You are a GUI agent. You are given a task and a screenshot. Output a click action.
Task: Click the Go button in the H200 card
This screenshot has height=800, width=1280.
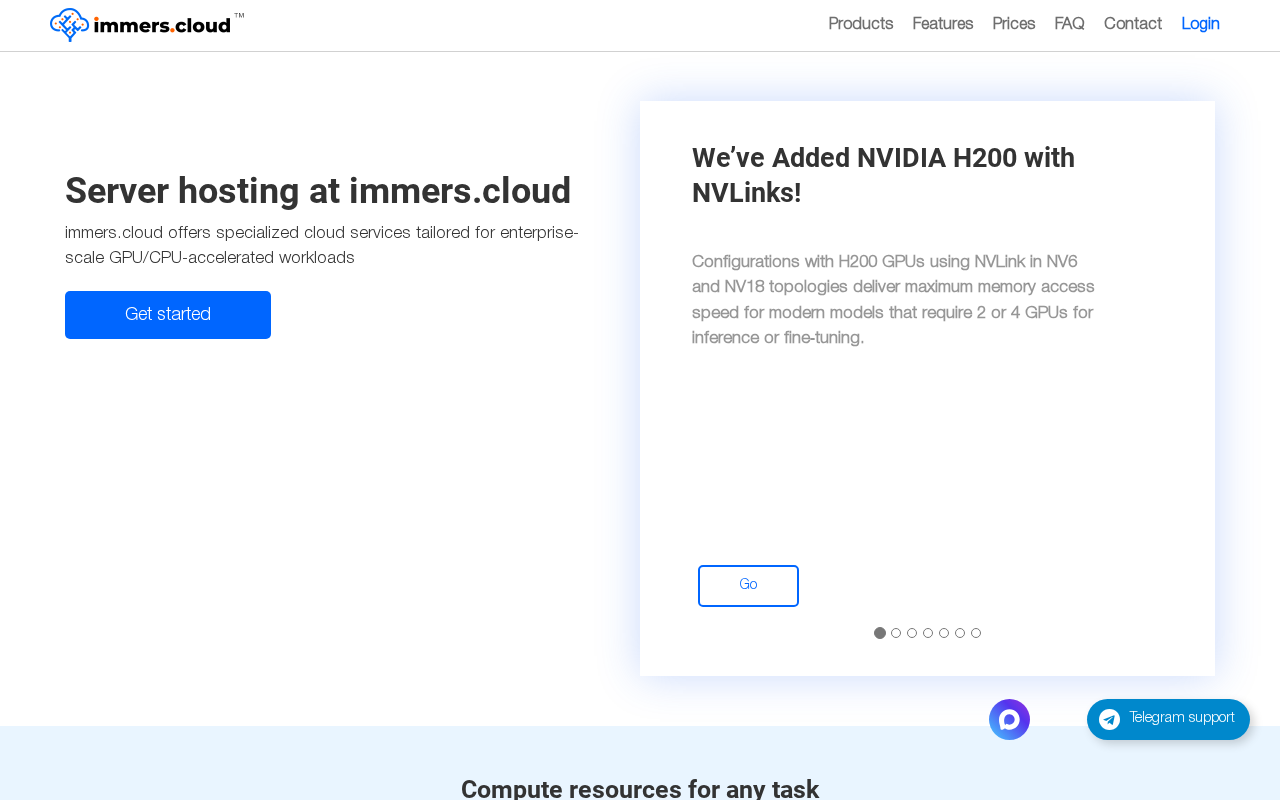748,586
